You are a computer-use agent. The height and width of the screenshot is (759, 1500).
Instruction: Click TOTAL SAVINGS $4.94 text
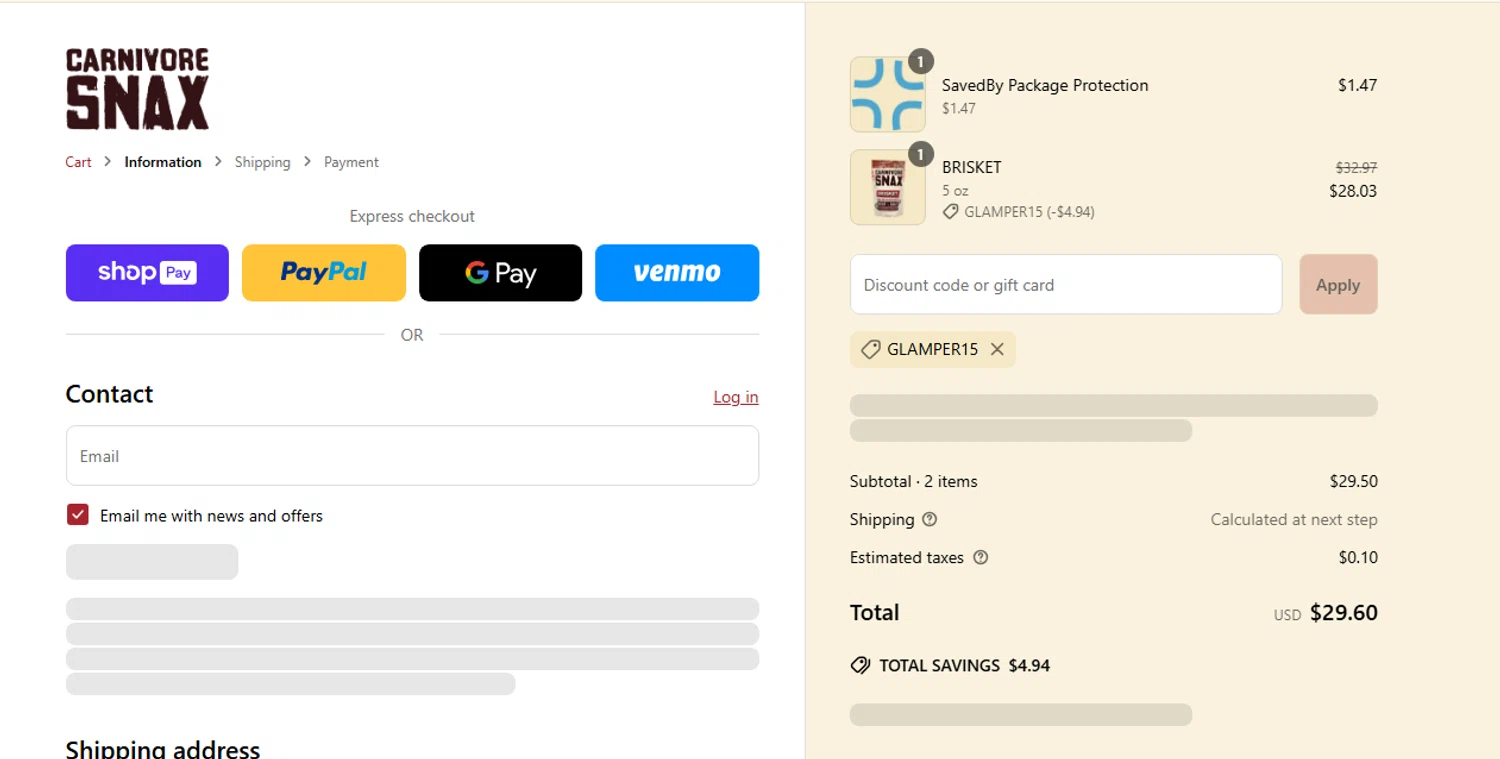tap(965, 665)
